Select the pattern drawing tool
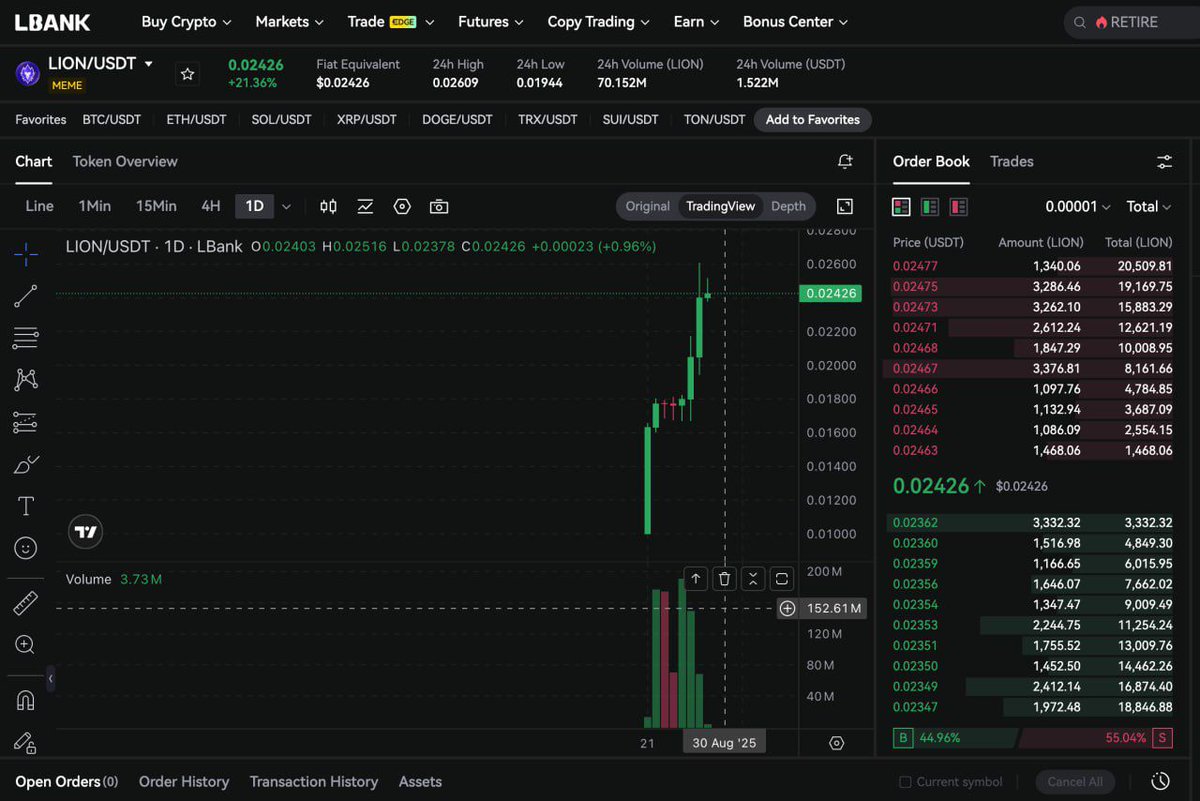The width and height of the screenshot is (1200, 801). click(26, 380)
